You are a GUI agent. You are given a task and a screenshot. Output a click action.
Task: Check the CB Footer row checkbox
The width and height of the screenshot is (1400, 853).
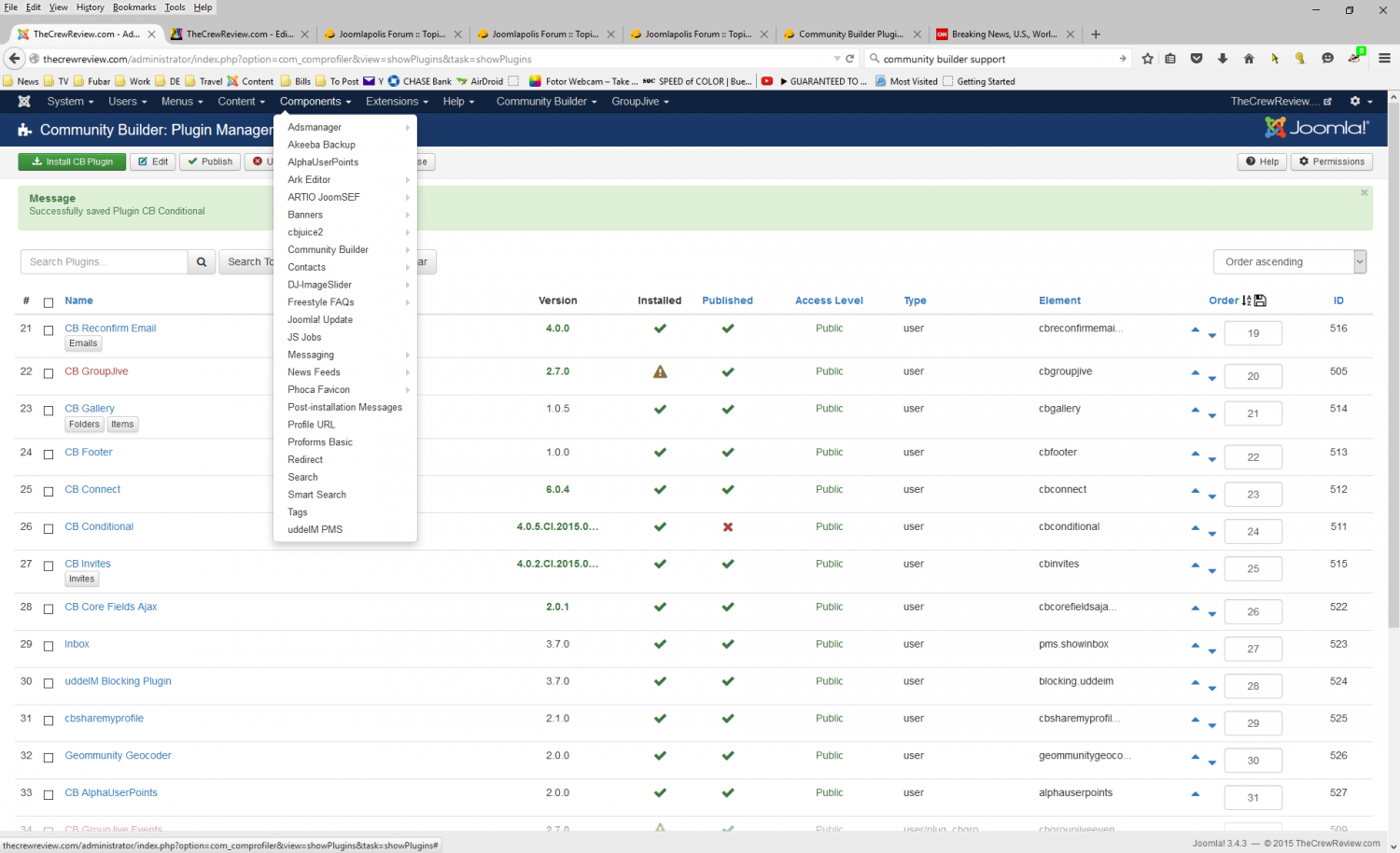pyautogui.click(x=49, y=454)
